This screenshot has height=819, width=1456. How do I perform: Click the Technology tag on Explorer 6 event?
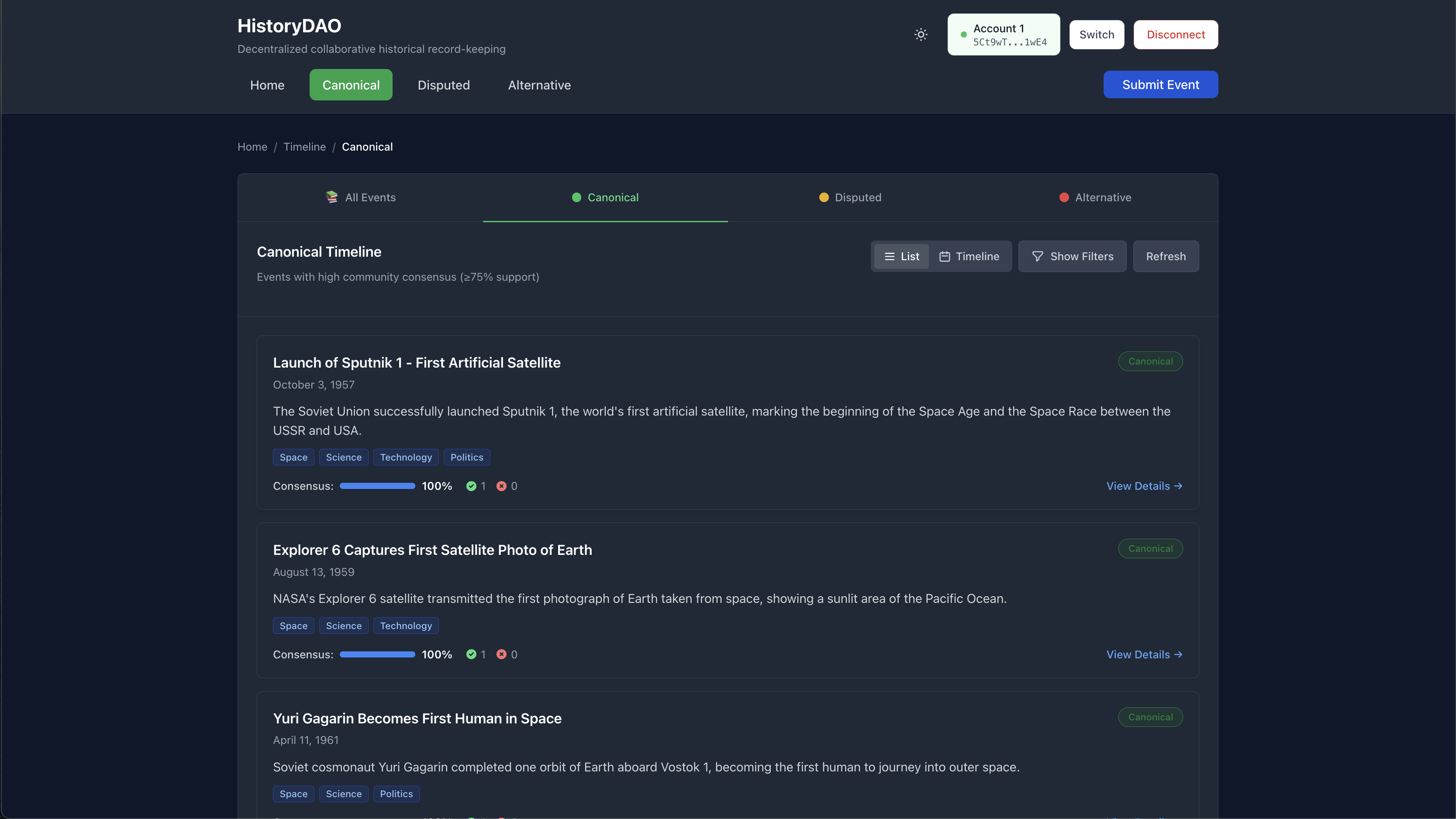[406, 626]
